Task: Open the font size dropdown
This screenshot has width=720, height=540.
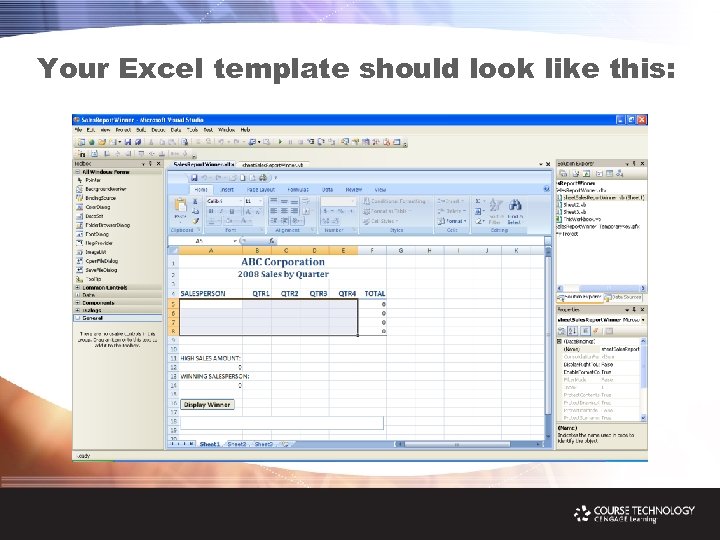Action: (x=260, y=201)
